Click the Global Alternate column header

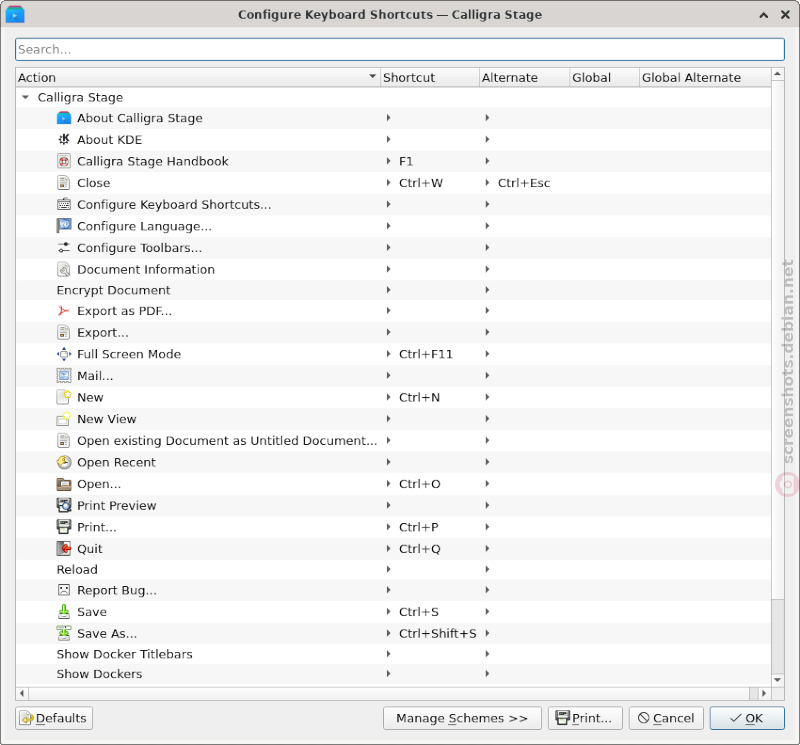click(705, 78)
